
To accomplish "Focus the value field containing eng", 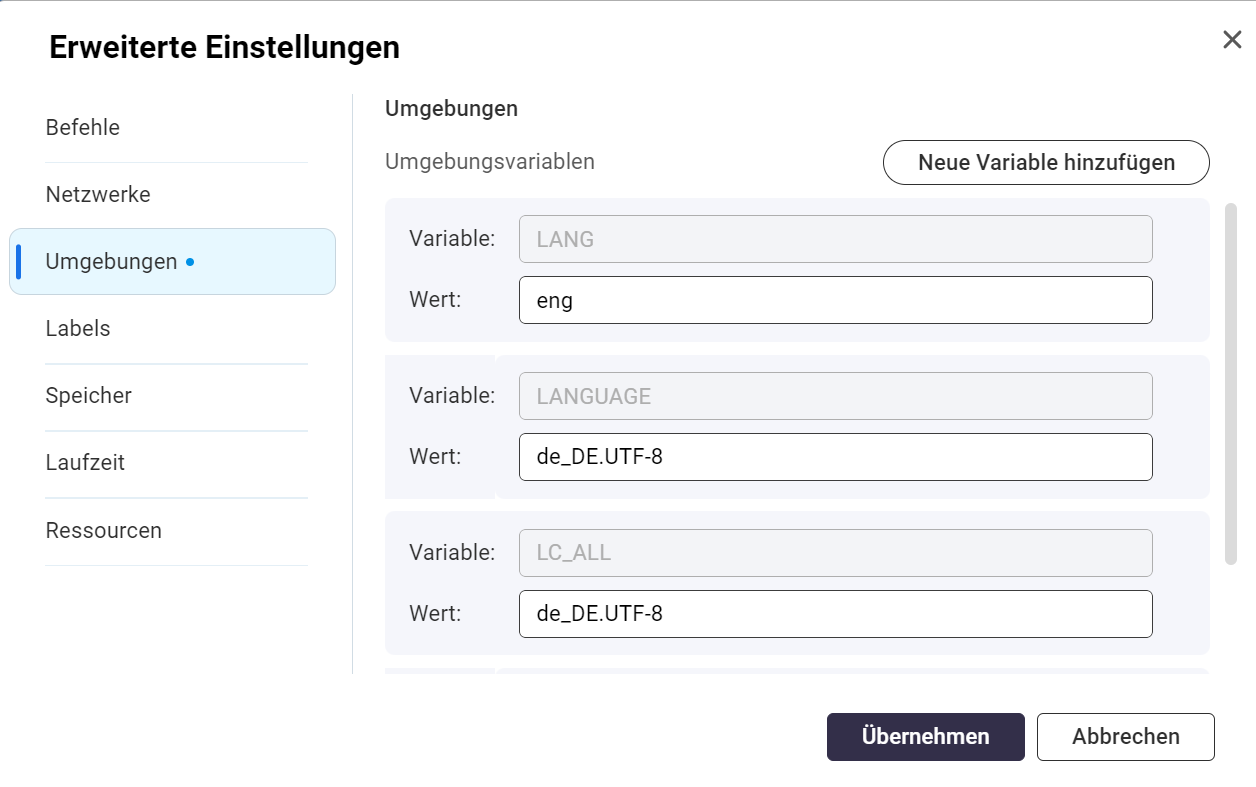I will tap(835, 300).
